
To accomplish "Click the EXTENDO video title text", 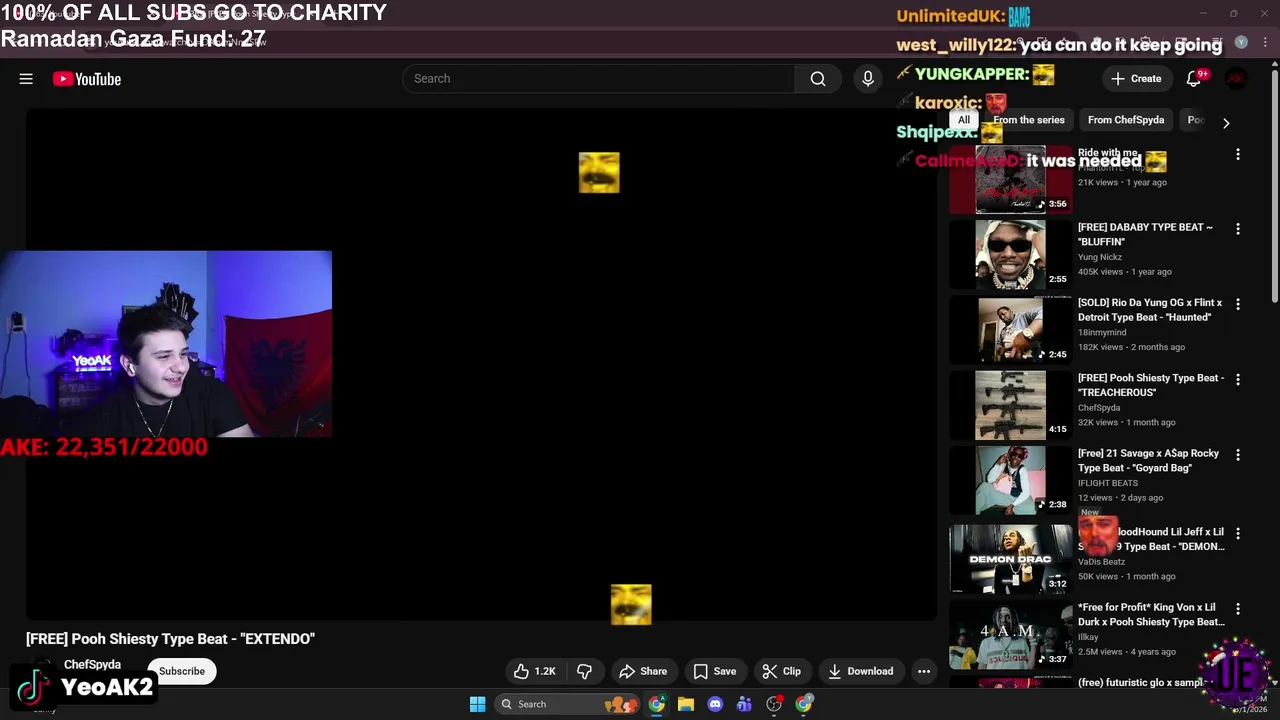I will [x=170, y=638].
